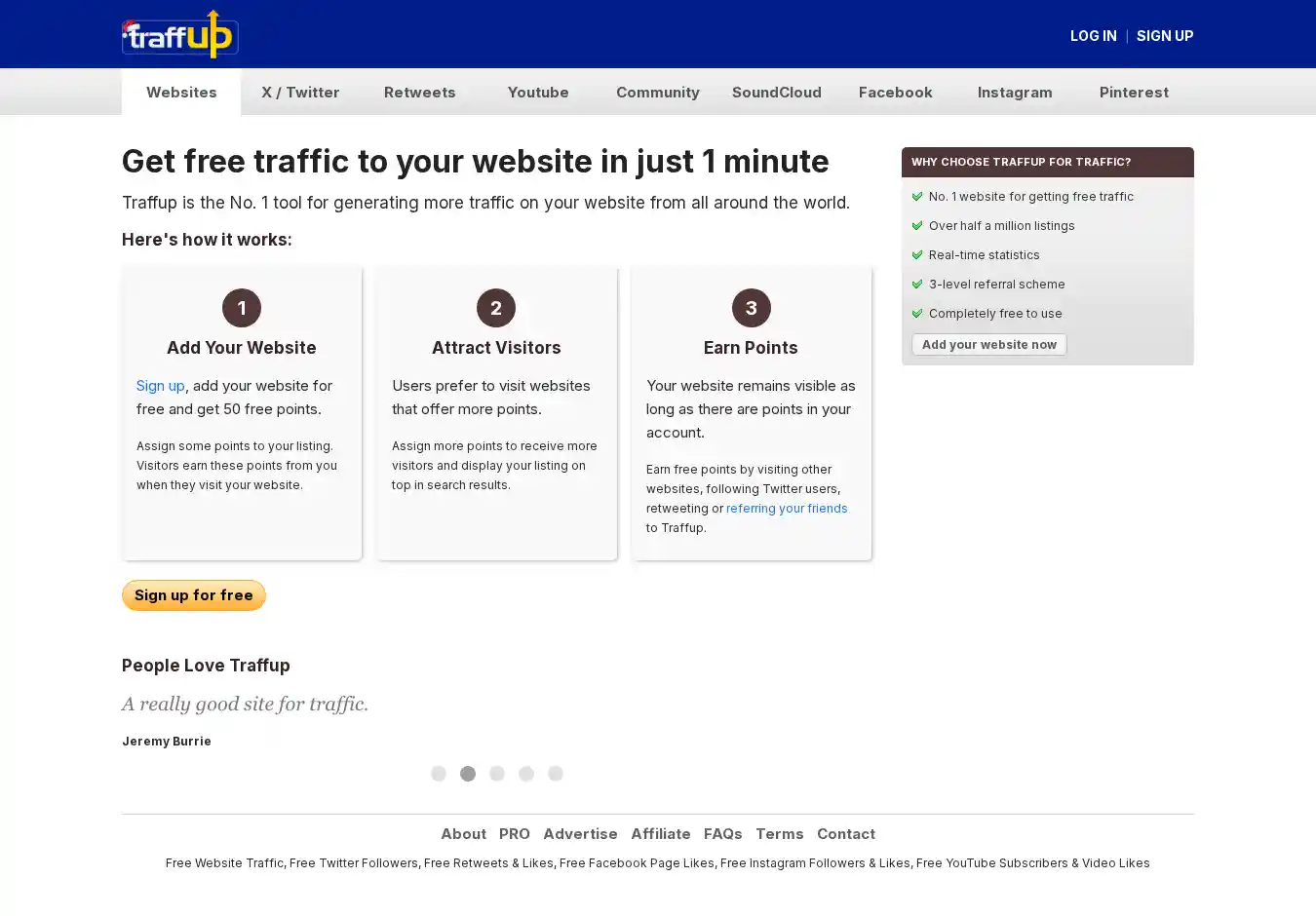Select the third testimonial carousel dot
Screen dimensions: 1316x916
coord(497,774)
